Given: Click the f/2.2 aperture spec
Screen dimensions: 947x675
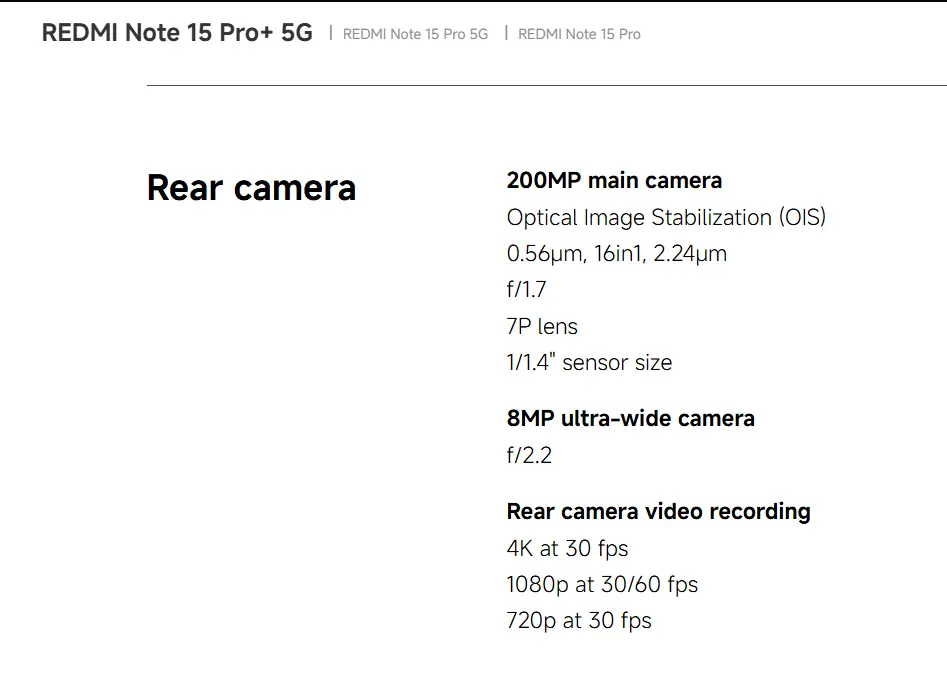Looking at the screenshot, I should 529,456.
